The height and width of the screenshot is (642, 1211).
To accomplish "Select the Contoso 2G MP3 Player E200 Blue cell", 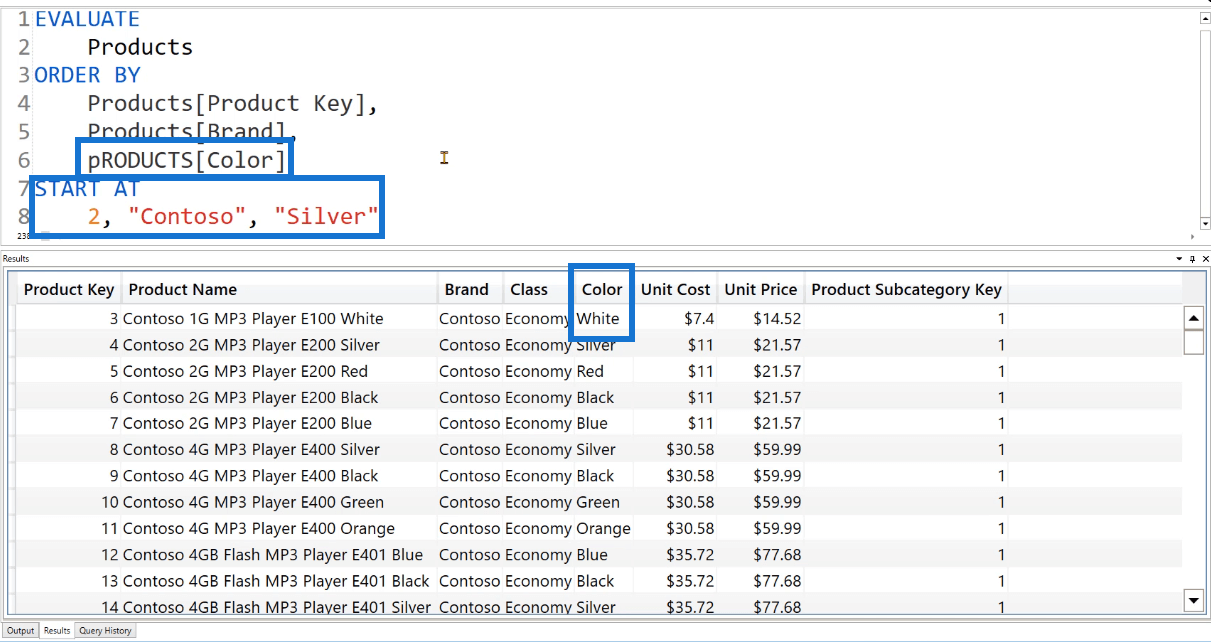I will click(x=279, y=423).
